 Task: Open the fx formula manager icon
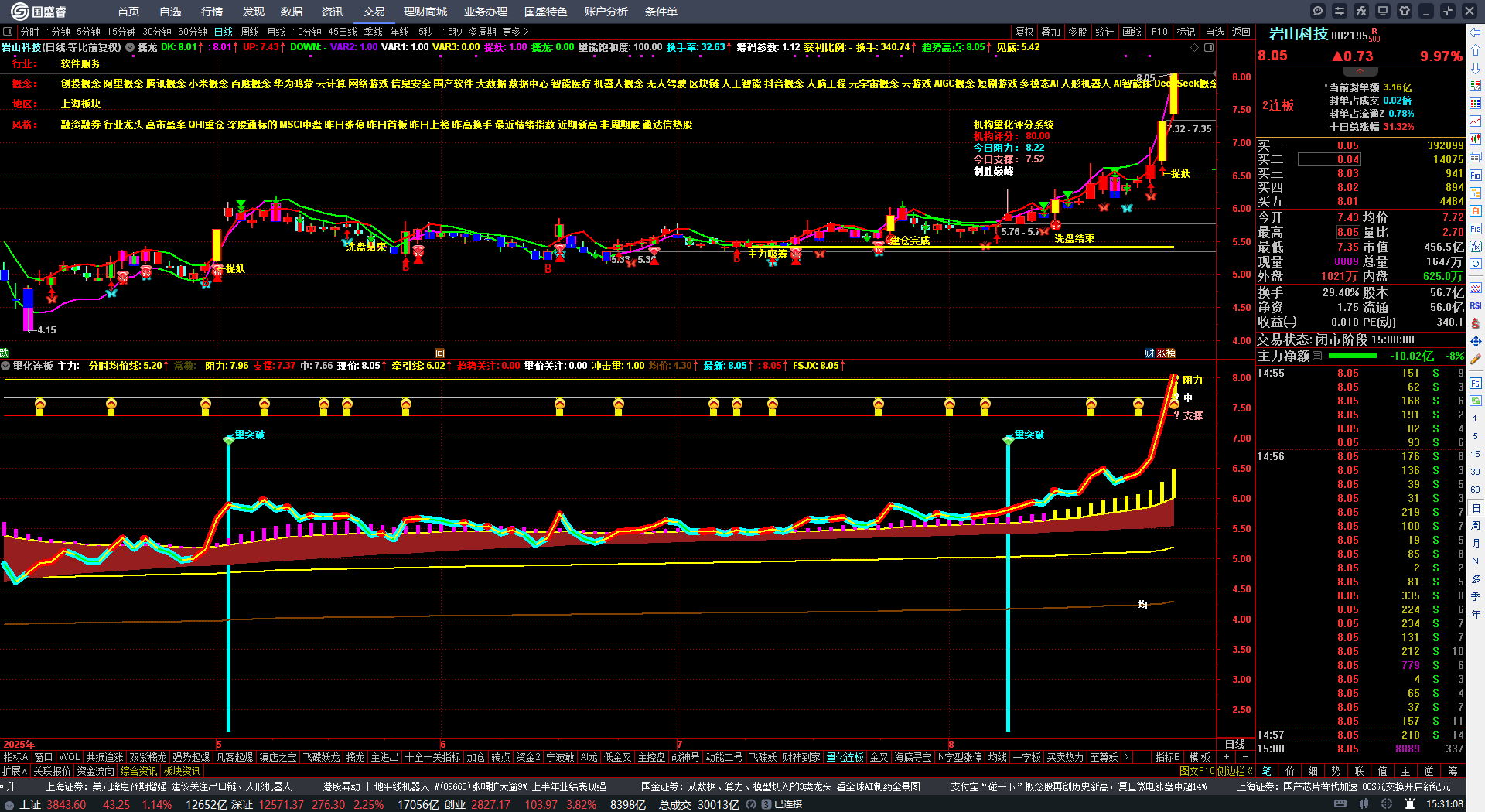(x=1361, y=11)
